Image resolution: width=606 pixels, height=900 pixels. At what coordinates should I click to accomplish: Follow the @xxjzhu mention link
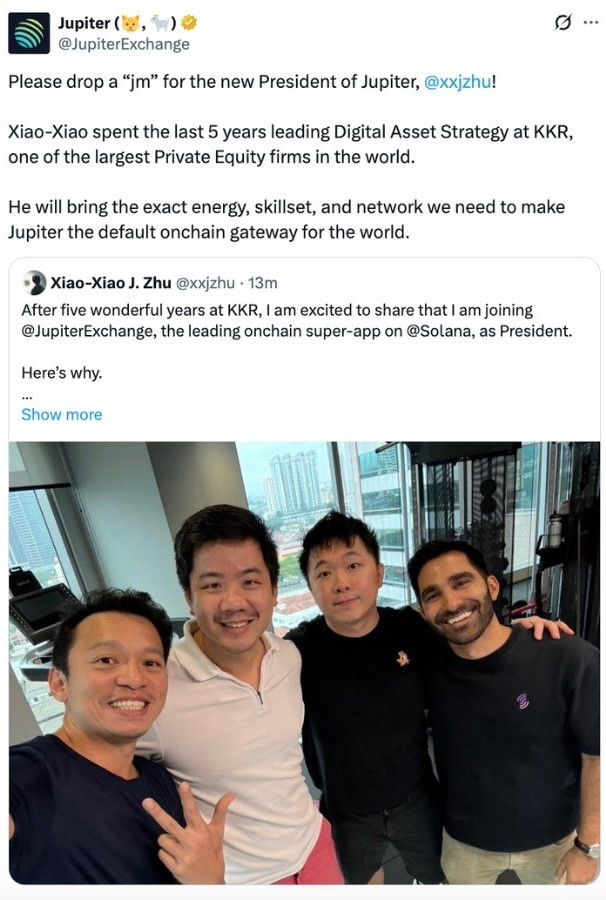[457, 82]
